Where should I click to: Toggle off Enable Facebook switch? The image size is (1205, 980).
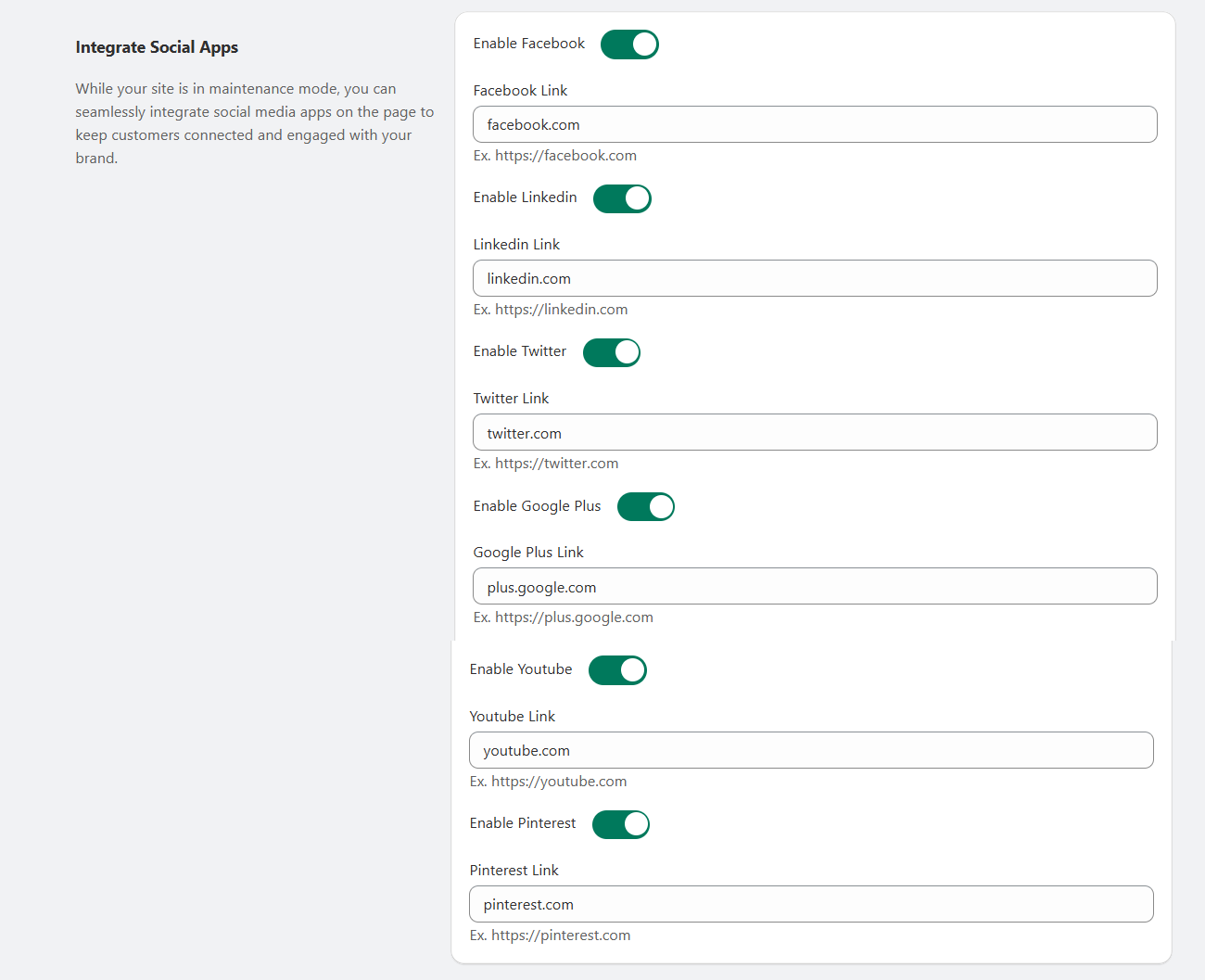(629, 45)
